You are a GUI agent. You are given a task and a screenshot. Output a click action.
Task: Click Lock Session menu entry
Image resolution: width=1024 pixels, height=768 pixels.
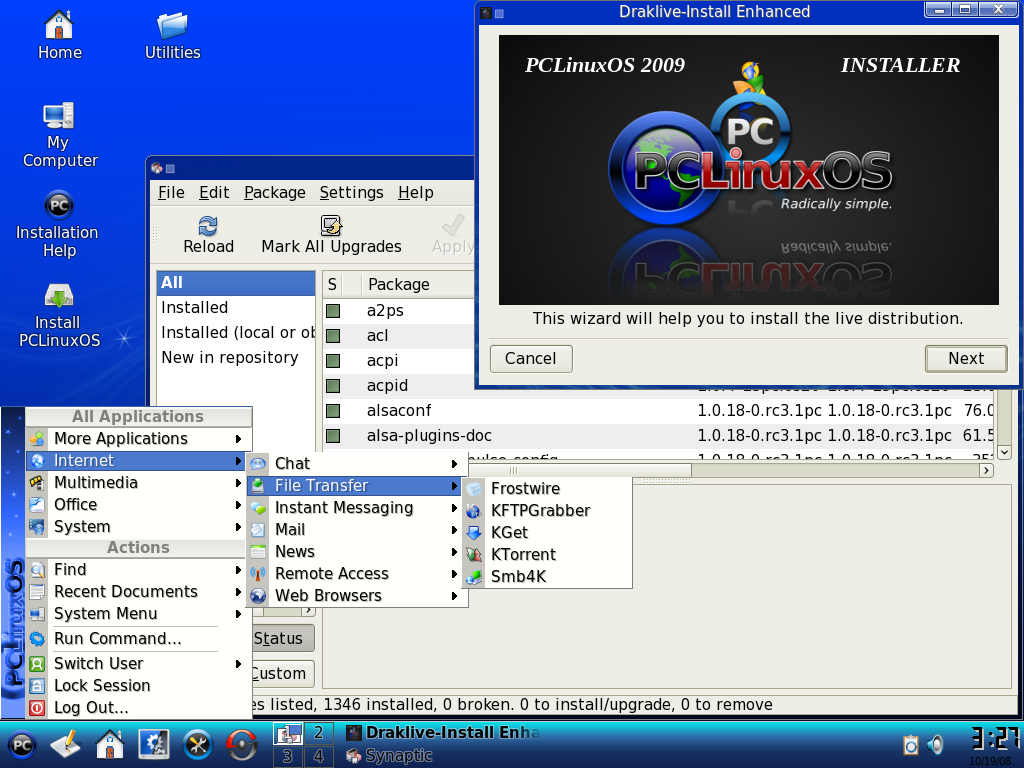click(137, 686)
